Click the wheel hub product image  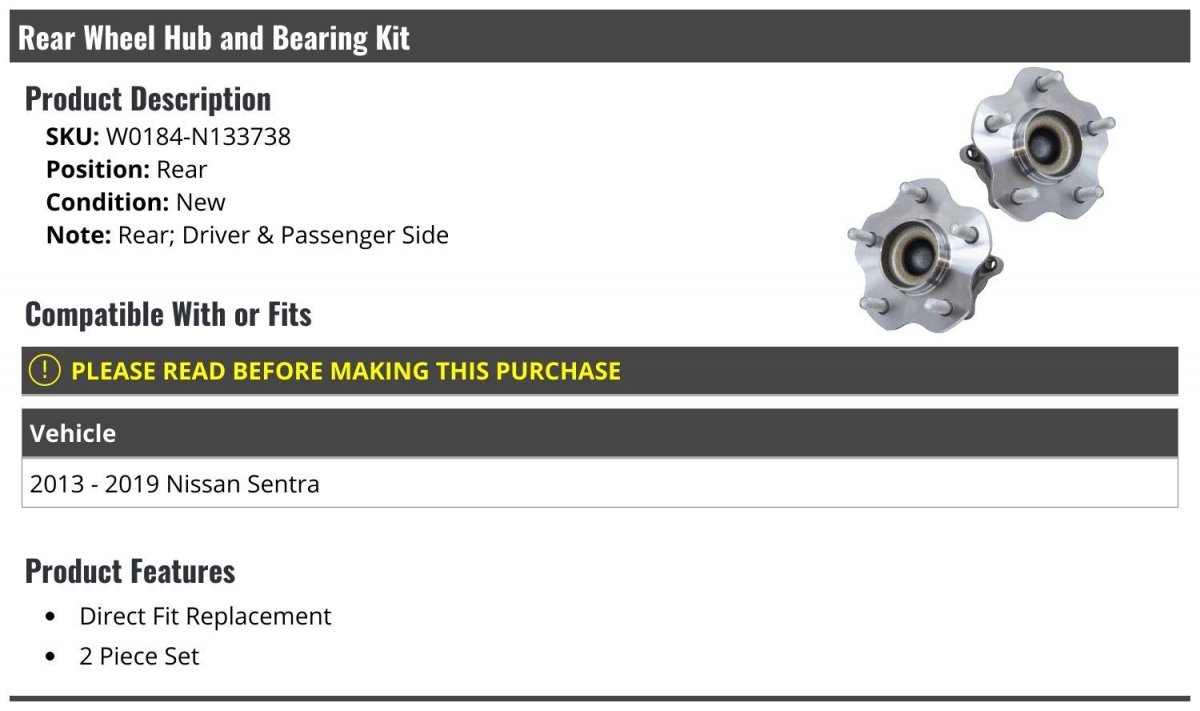[981, 200]
